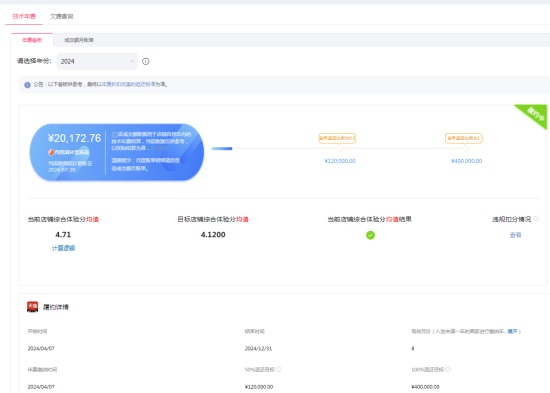Click the green checkmark under the score result

pos(370,235)
